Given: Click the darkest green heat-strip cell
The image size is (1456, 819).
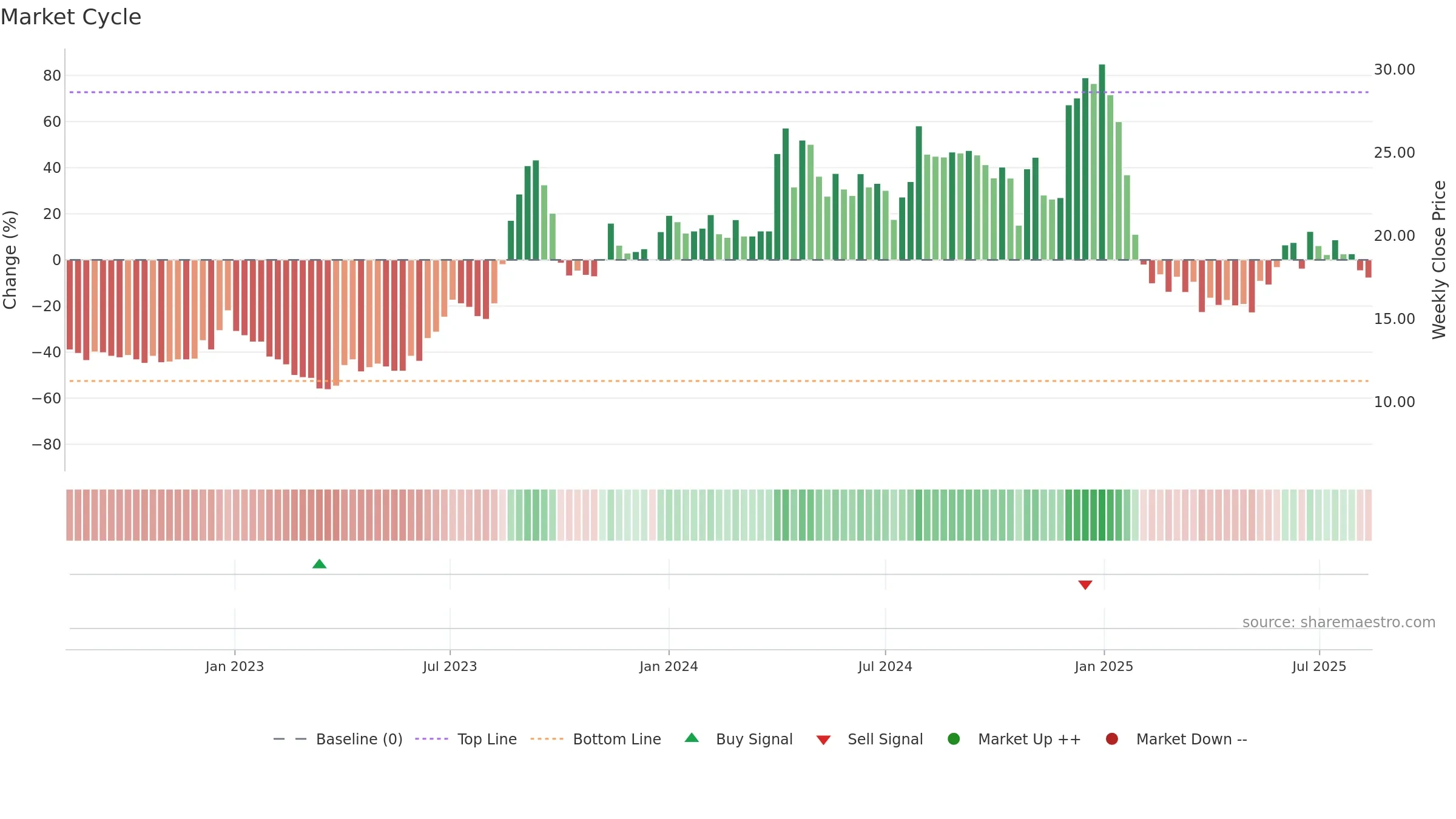Looking at the screenshot, I should (1102, 515).
